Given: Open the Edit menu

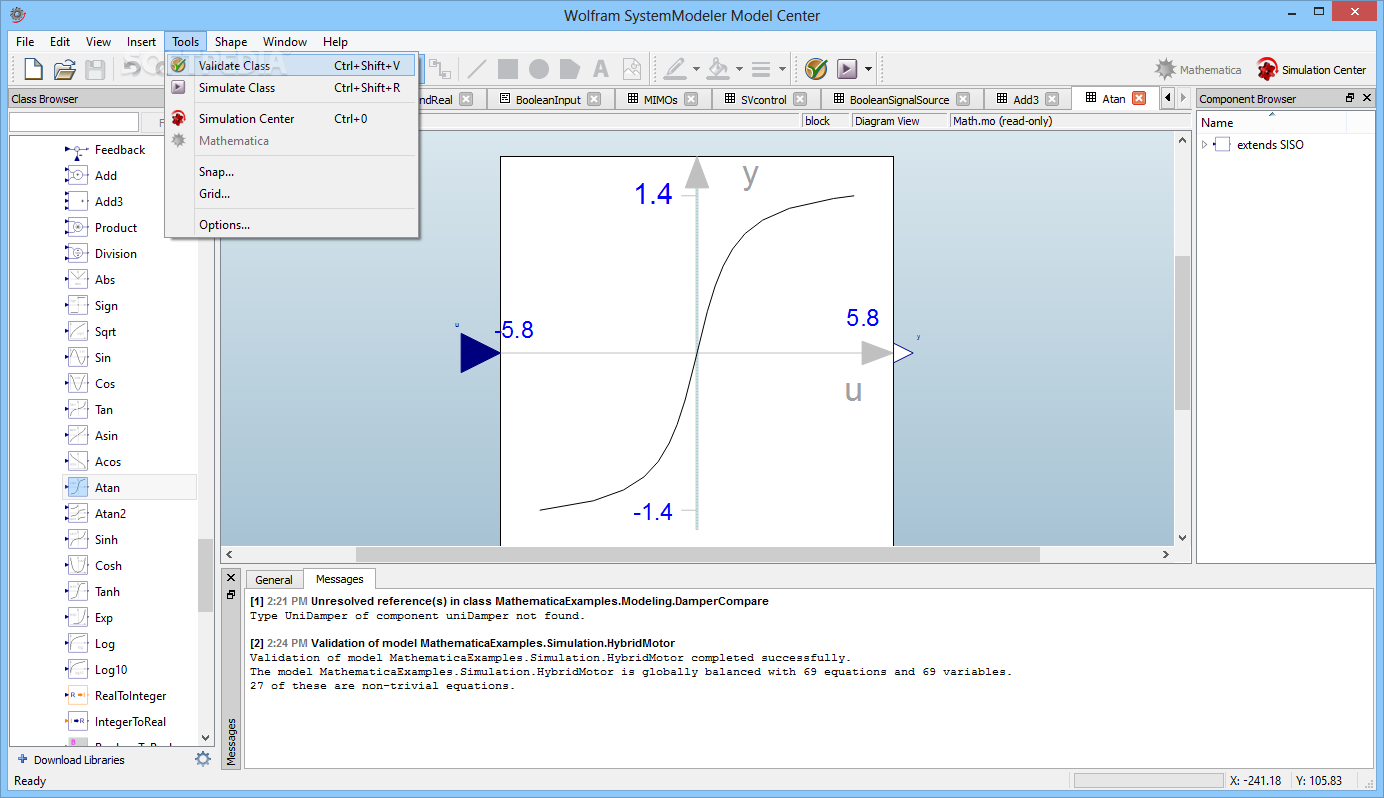Looking at the screenshot, I should [x=60, y=42].
